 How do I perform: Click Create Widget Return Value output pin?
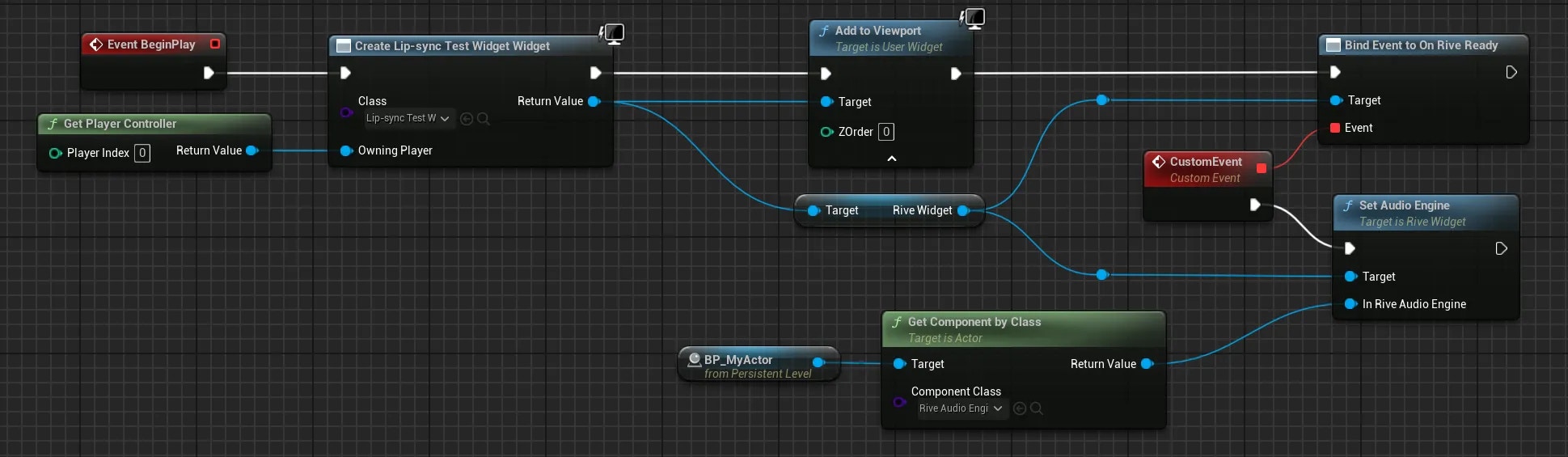tap(594, 101)
